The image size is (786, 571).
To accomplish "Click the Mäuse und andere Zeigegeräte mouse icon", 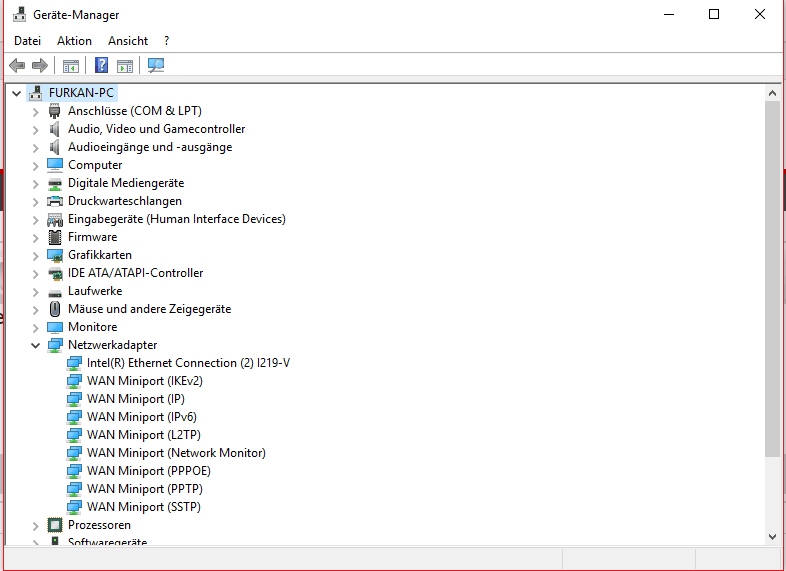I will click(55, 309).
